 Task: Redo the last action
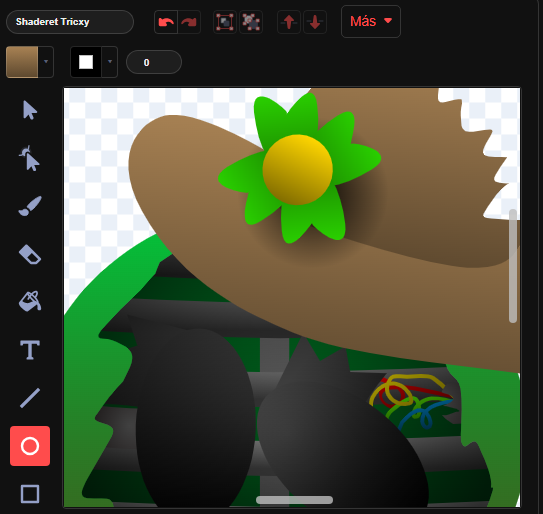coord(189,22)
